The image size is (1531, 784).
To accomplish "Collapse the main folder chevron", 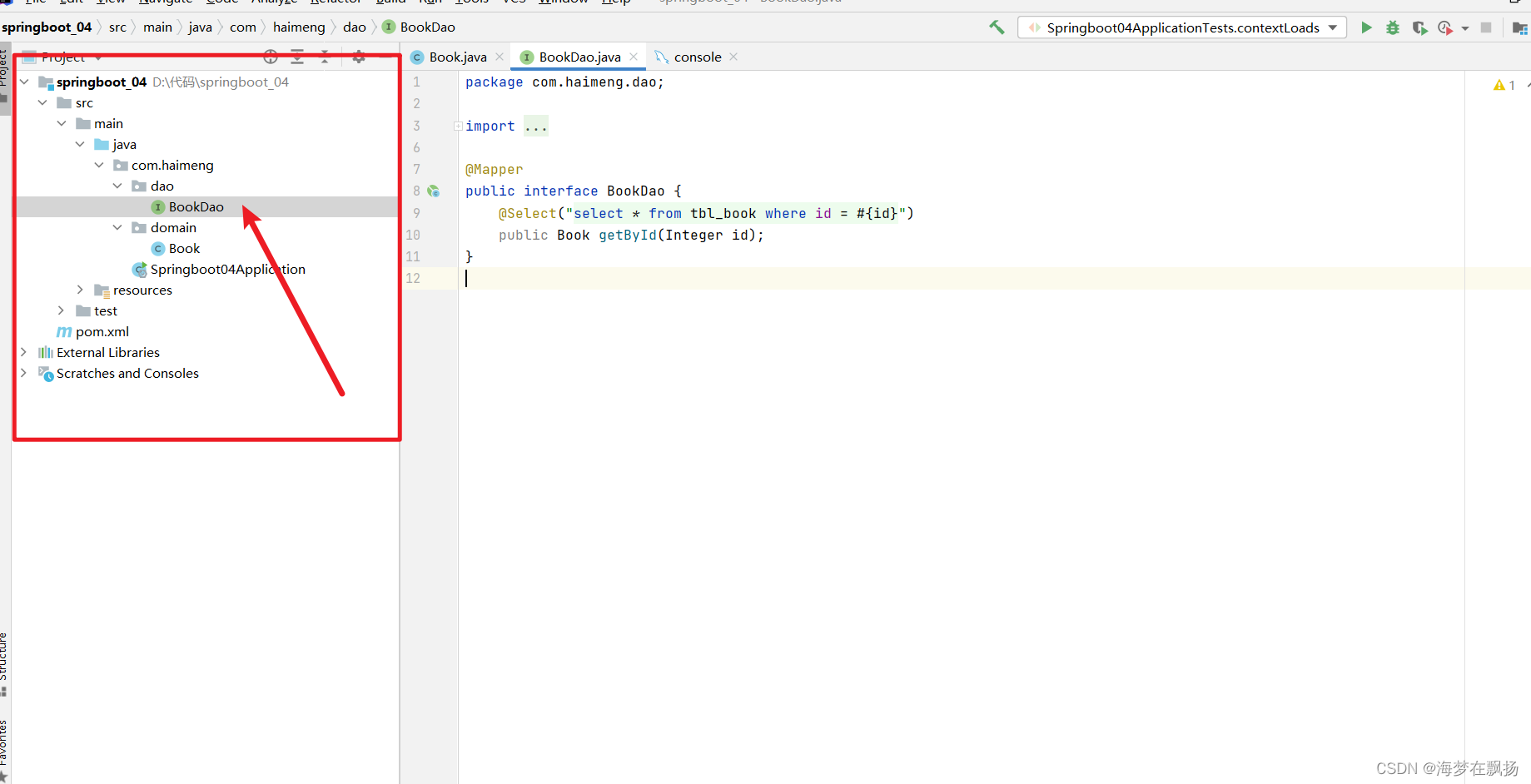I will coord(62,123).
